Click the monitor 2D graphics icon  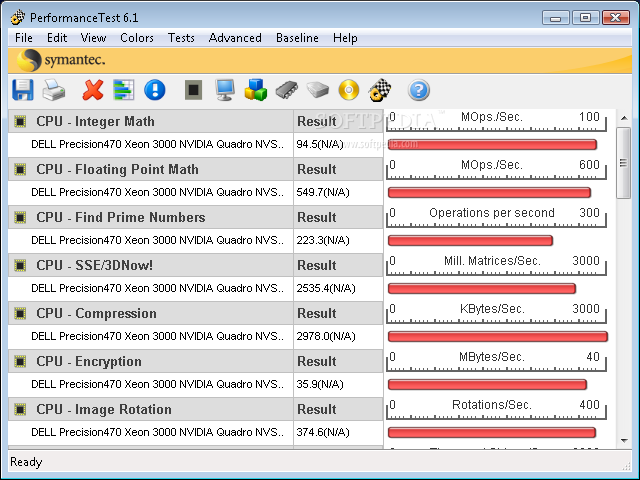pyautogui.click(x=225, y=90)
